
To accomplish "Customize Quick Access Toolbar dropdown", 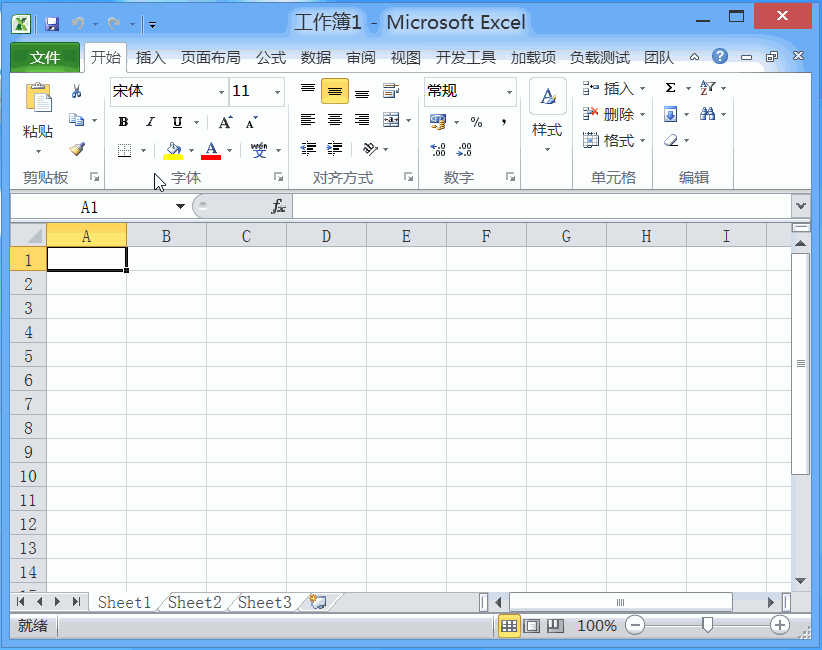I will pos(153,24).
